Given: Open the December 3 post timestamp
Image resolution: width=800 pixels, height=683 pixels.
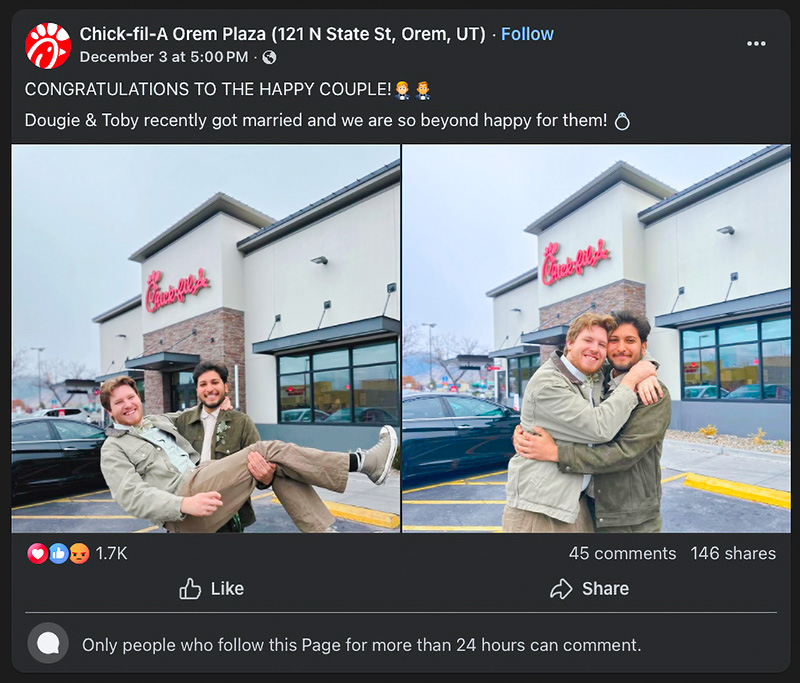Looking at the screenshot, I should (x=163, y=57).
